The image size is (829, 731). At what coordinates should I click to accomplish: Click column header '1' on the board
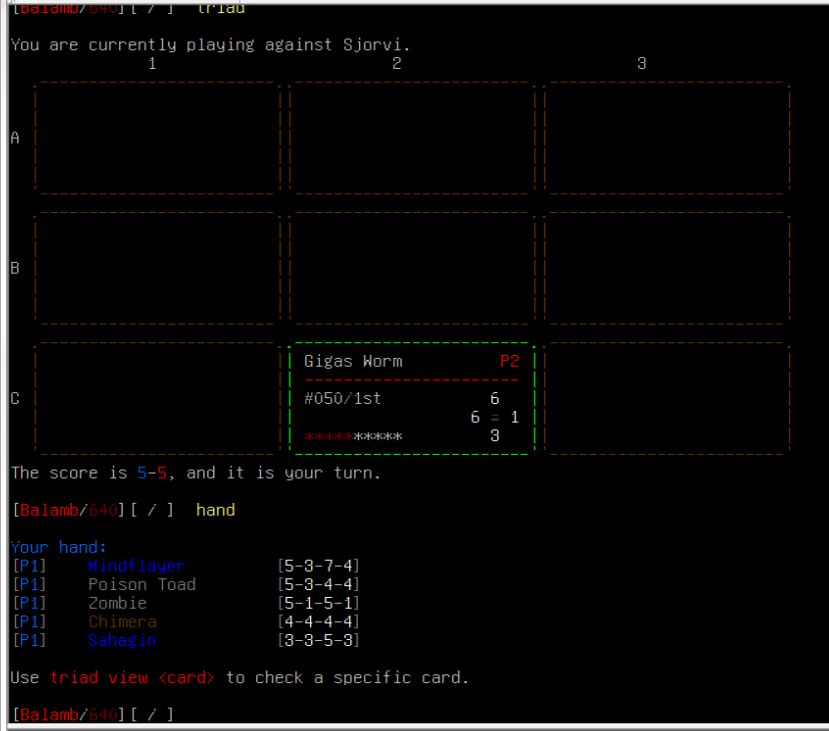[x=152, y=64]
